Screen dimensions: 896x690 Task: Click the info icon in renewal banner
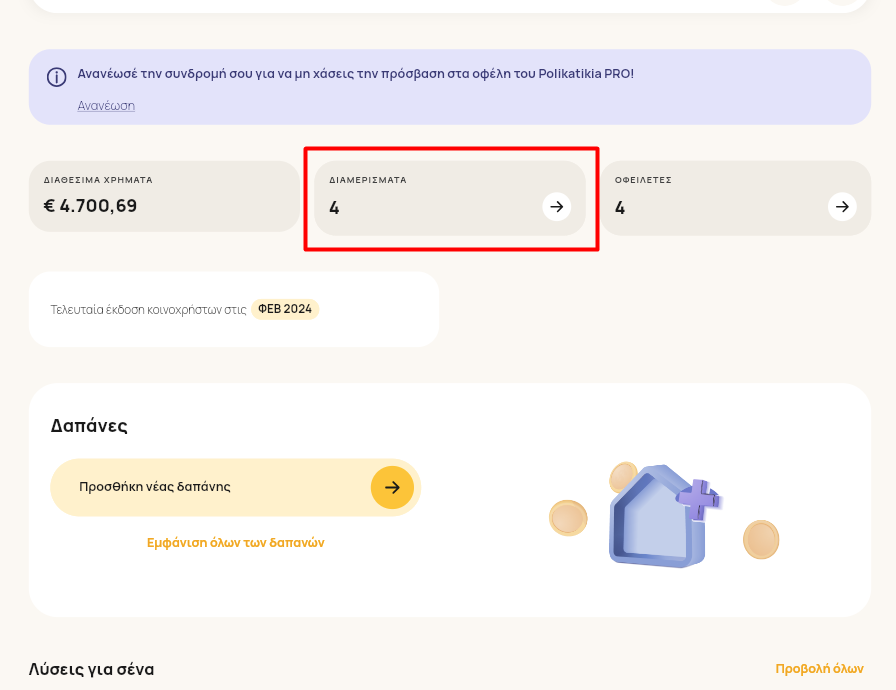pyautogui.click(x=57, y=77)
